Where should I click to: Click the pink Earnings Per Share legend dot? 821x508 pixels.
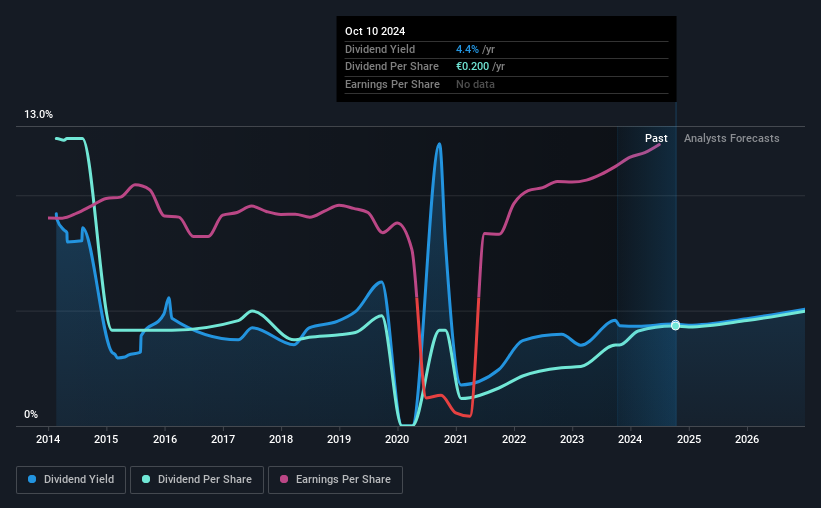pos(284,479)
